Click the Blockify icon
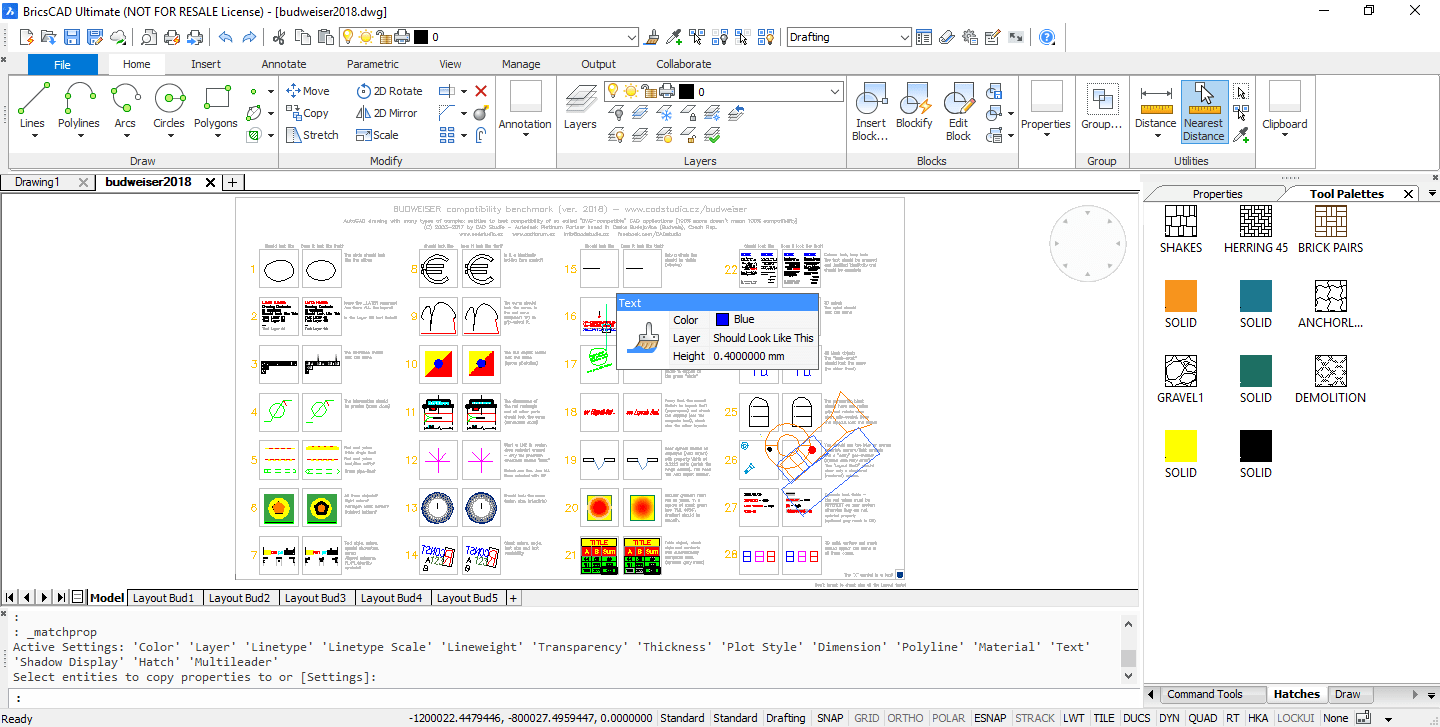 coord(914,106)
